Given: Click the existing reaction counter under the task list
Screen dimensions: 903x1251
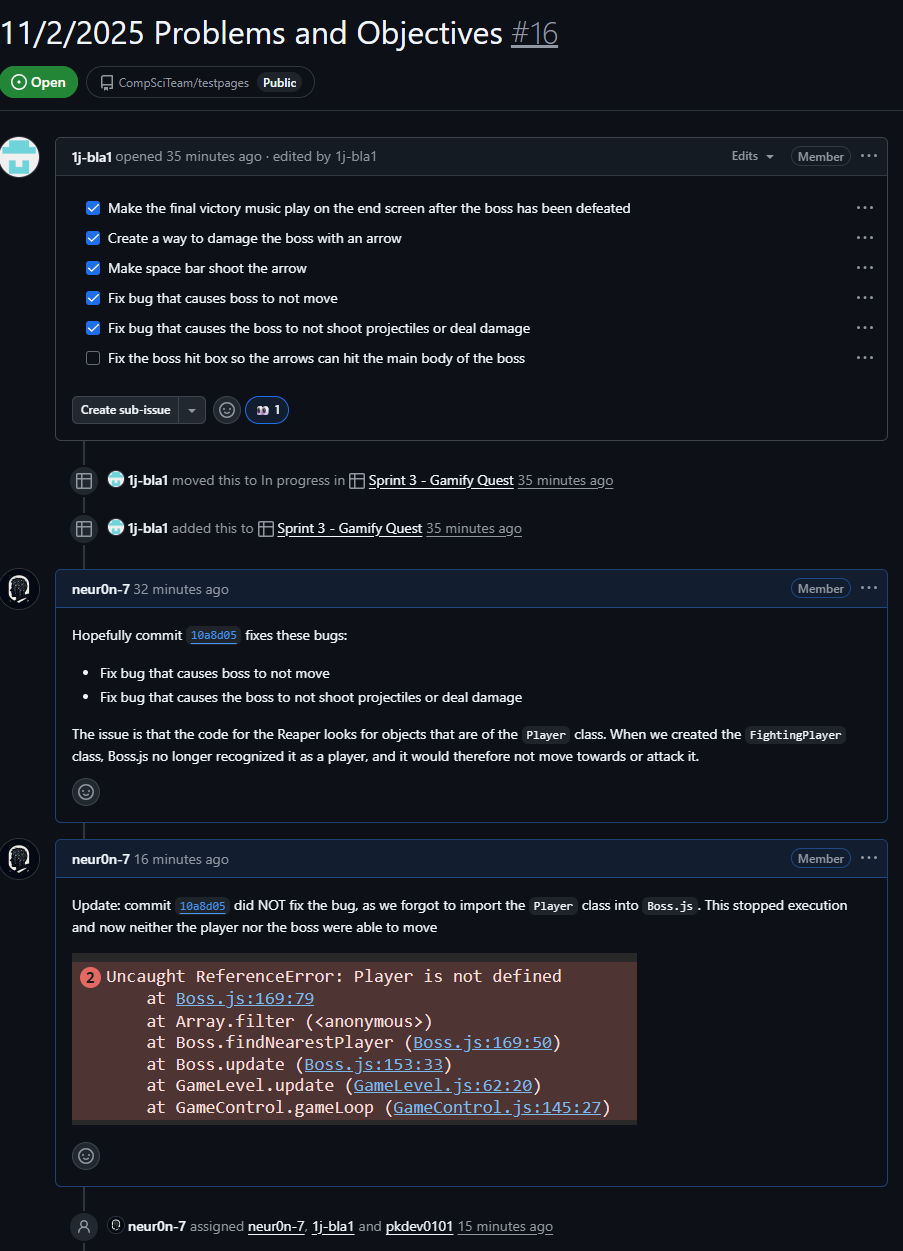Looking at the screenshot, I should [x=266, y=409].
